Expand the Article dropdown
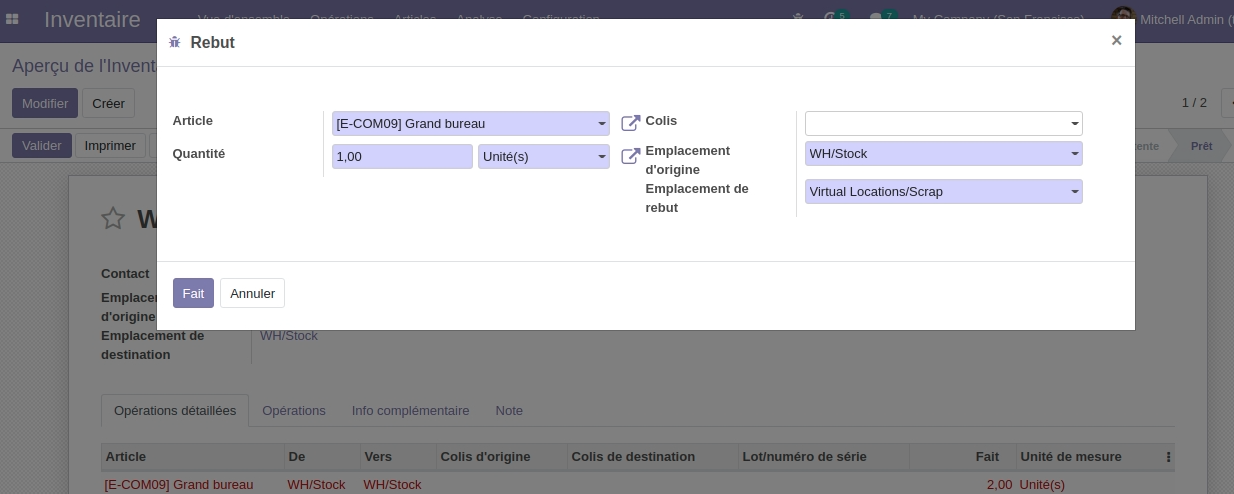The width and height of the screenshot is (1234, 494). click(601, 124)
